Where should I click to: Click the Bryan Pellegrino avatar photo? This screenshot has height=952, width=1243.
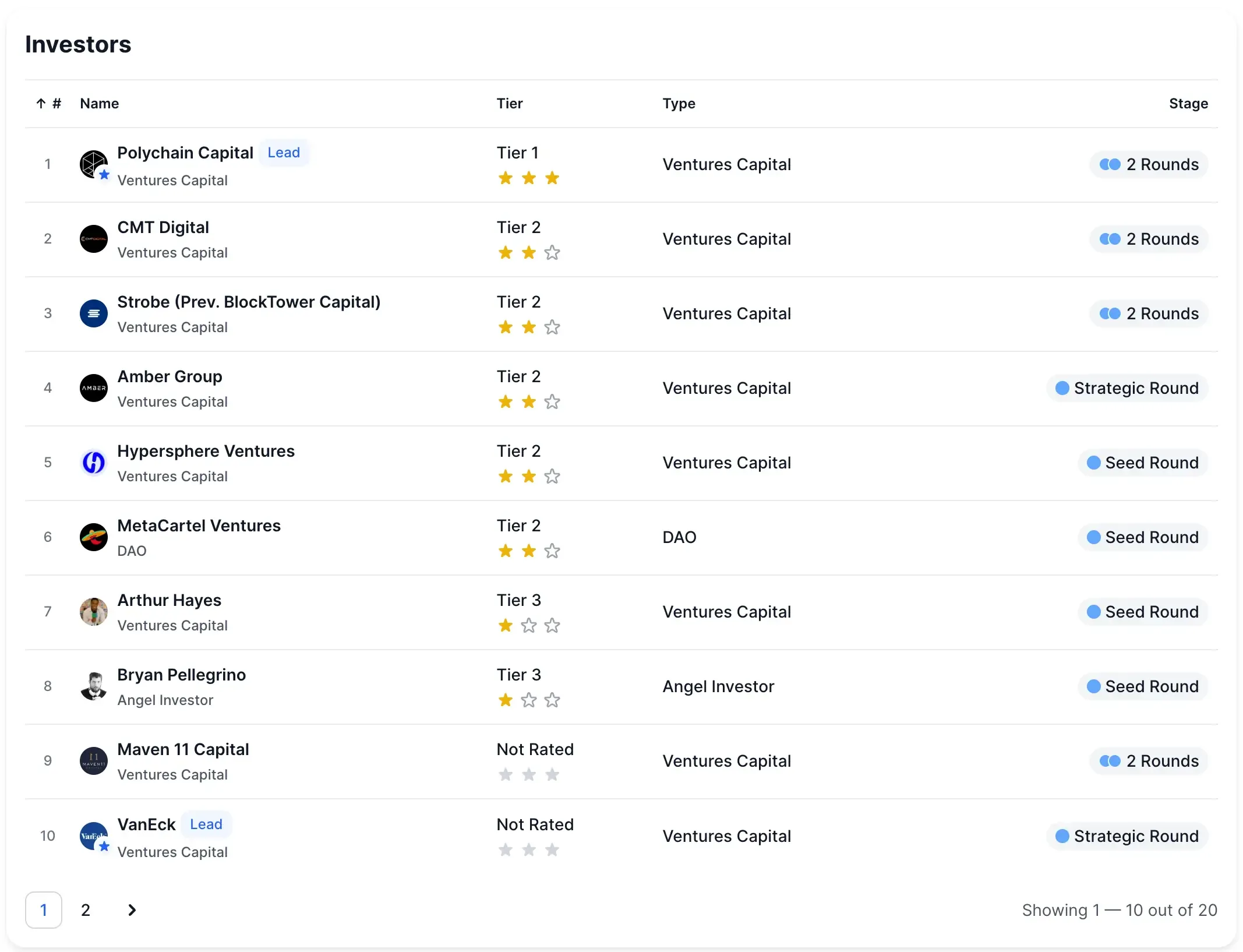point(93,686)
